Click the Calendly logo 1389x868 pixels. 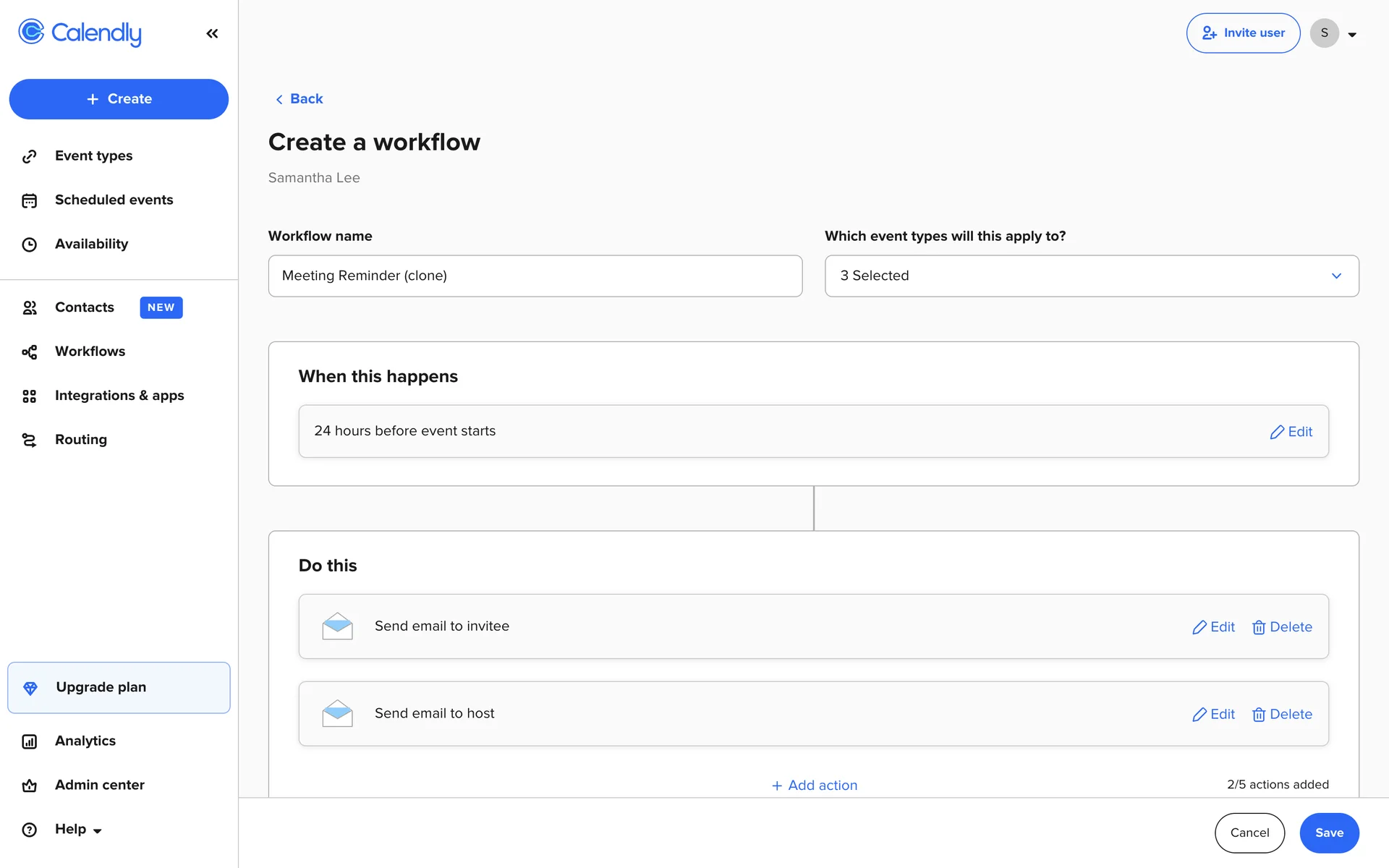[x=80, y=33]
